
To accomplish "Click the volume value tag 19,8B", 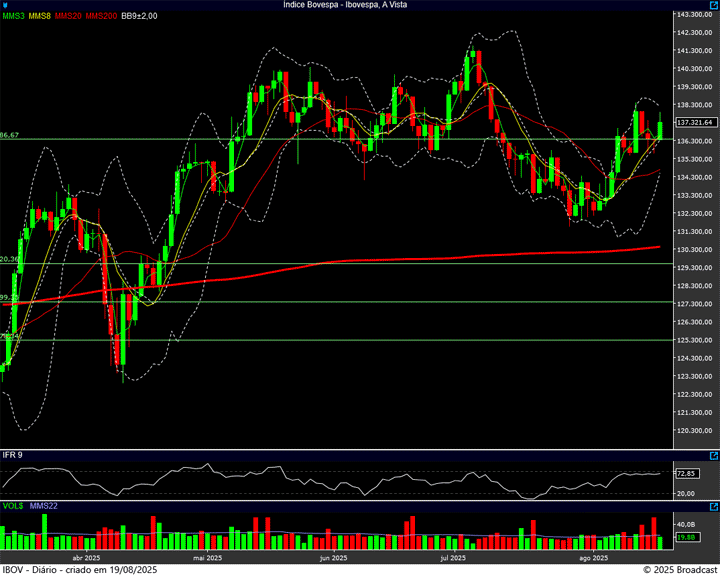I will (688, 537).
